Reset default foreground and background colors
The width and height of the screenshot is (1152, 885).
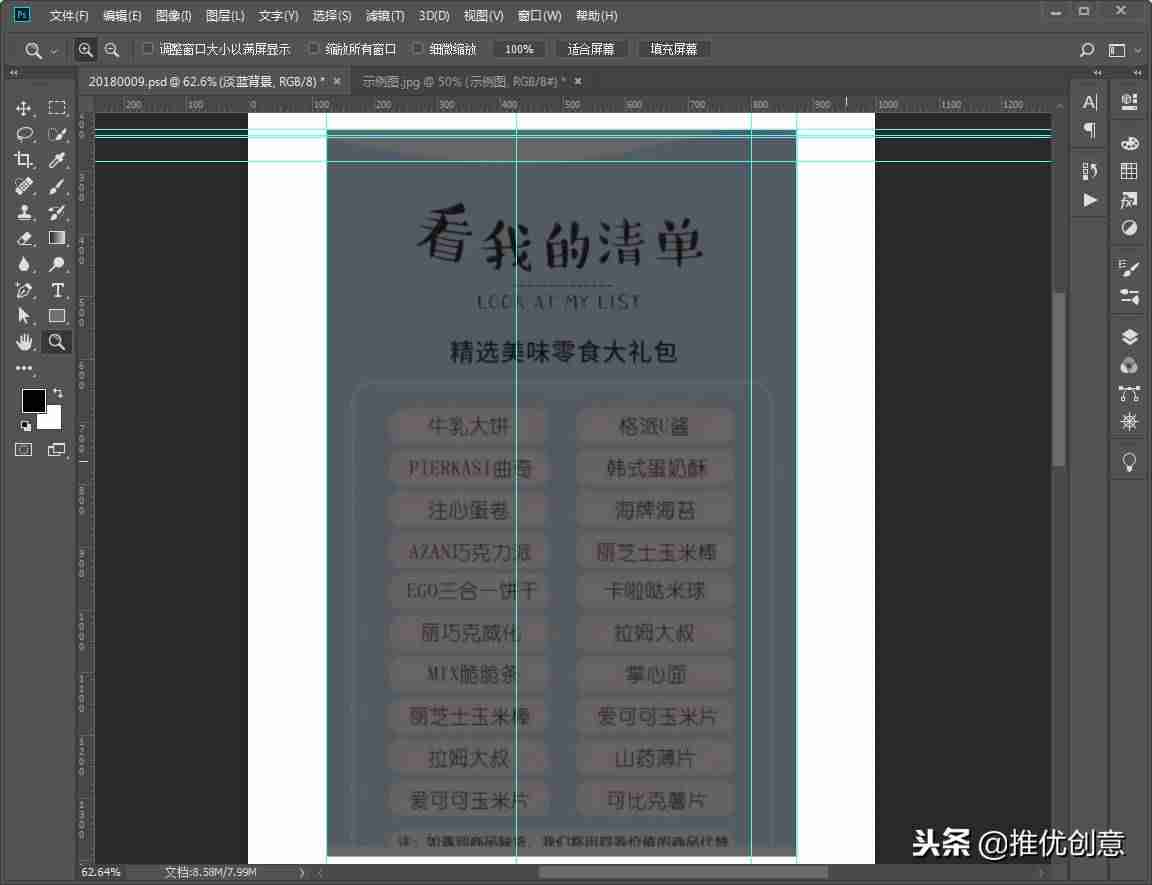(x=26, y=425)
